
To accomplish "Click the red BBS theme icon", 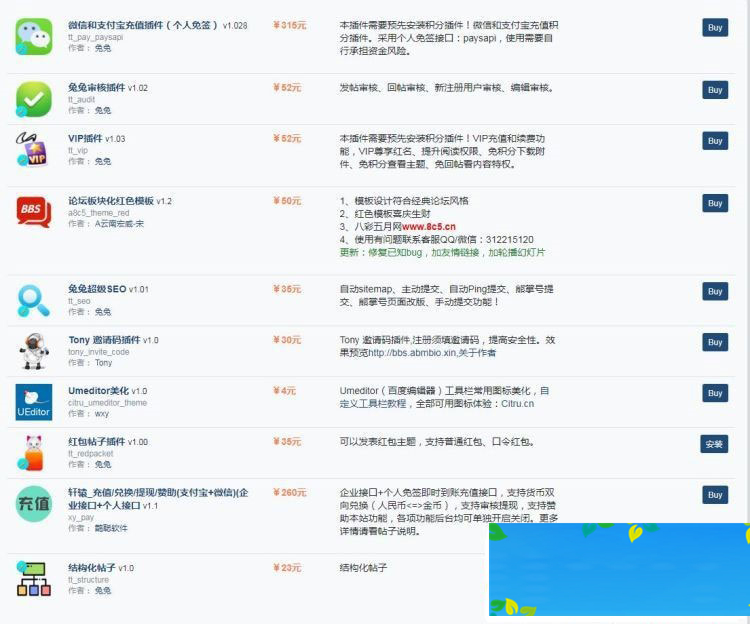I will pyautogui.click(x=34, y=212).
